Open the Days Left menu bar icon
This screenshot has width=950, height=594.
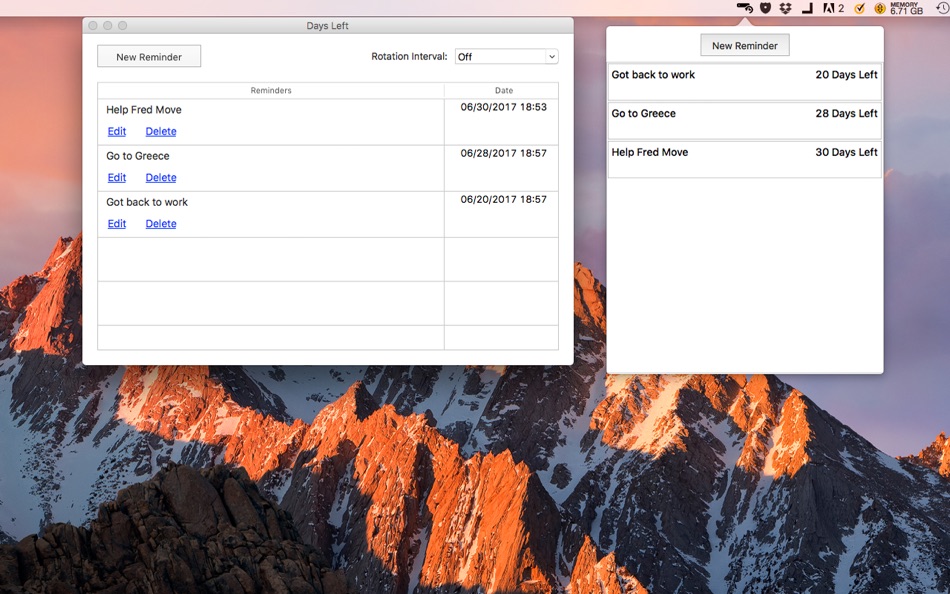pyautogui.click(x=745, y=8)
